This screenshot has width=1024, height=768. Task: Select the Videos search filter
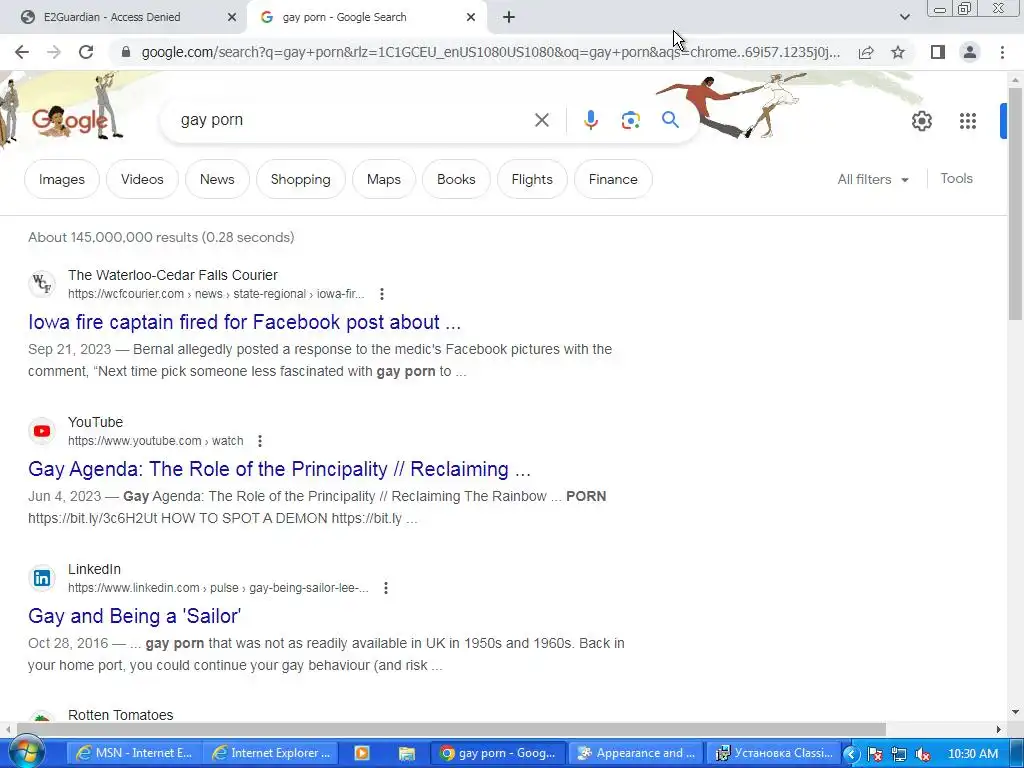pyautogui.click(x=142, y=179)
